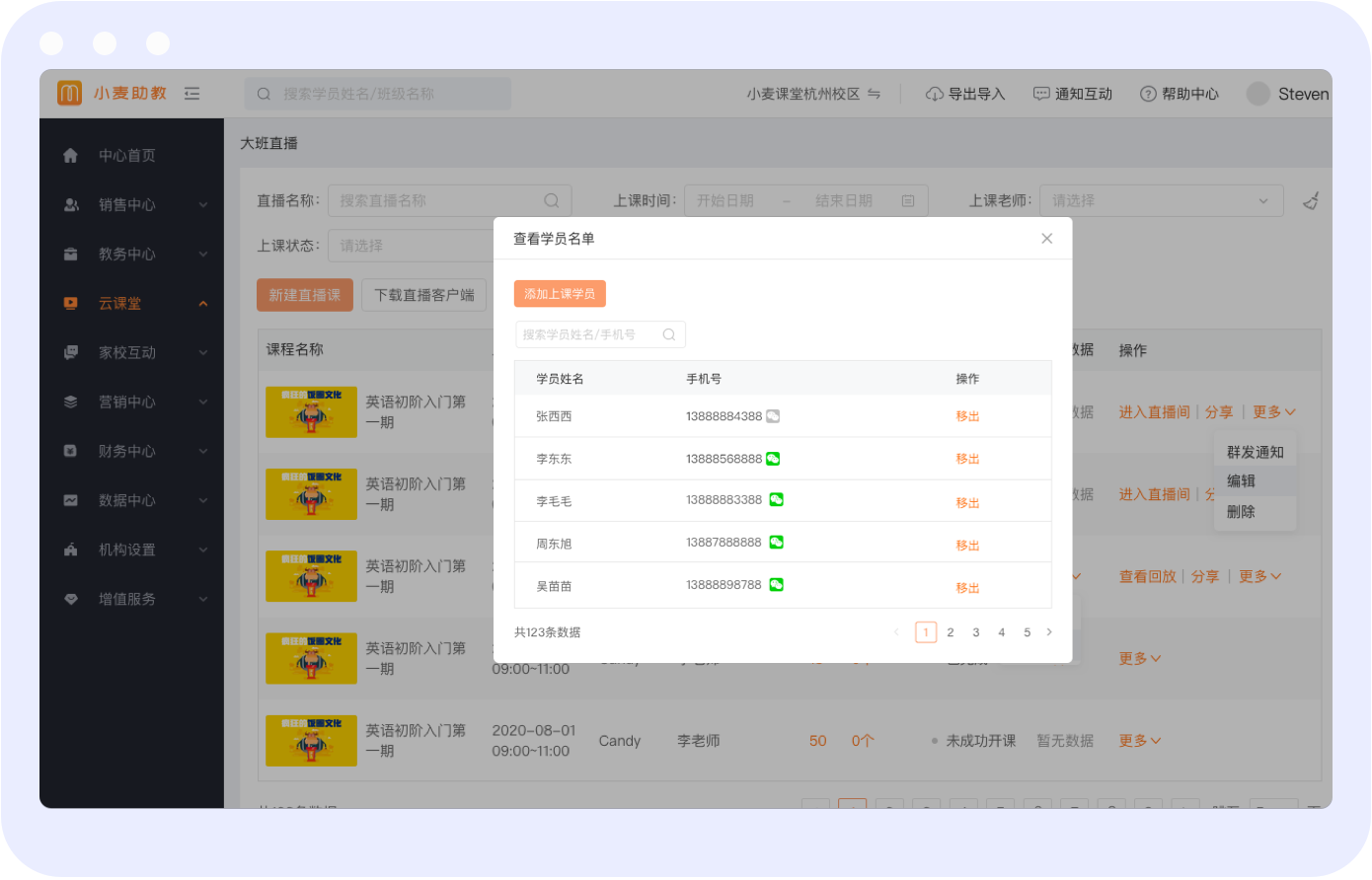Click the 搜索学员姓名/手机号 input
The image size is (1372, 880).
(x=600, y=334)
